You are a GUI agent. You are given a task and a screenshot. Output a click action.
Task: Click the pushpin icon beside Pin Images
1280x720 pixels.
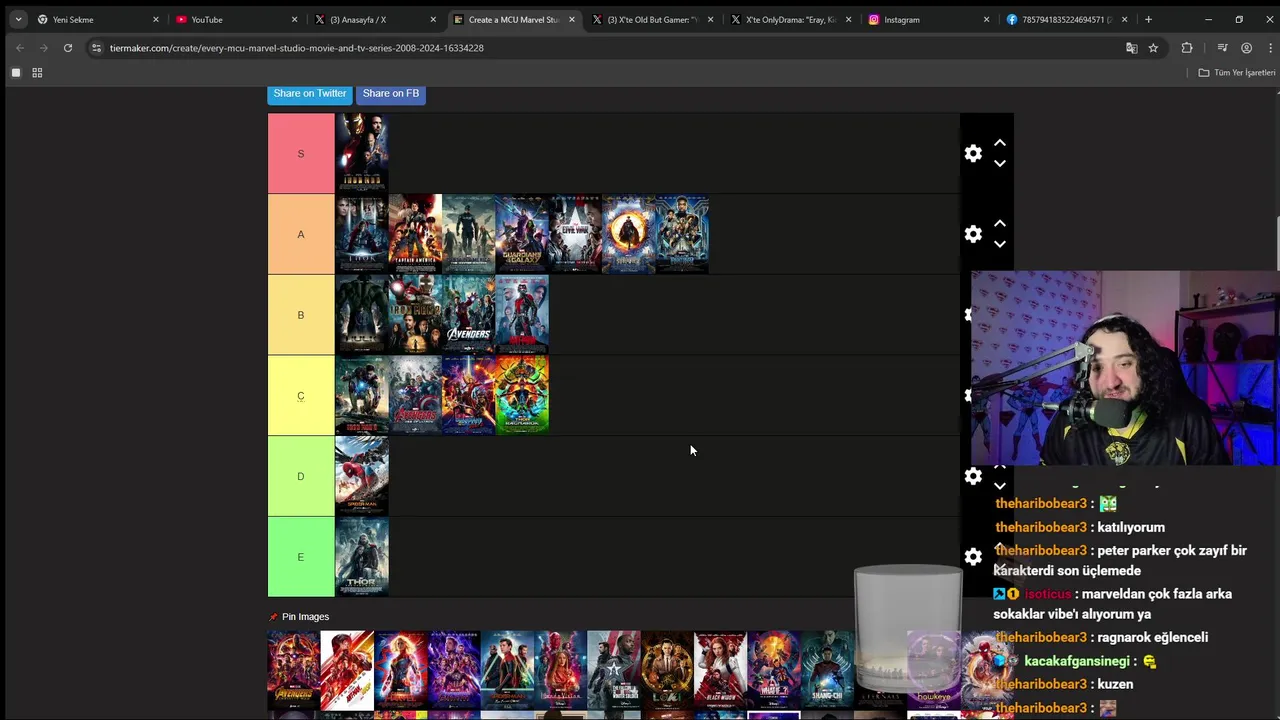point(273,617)
